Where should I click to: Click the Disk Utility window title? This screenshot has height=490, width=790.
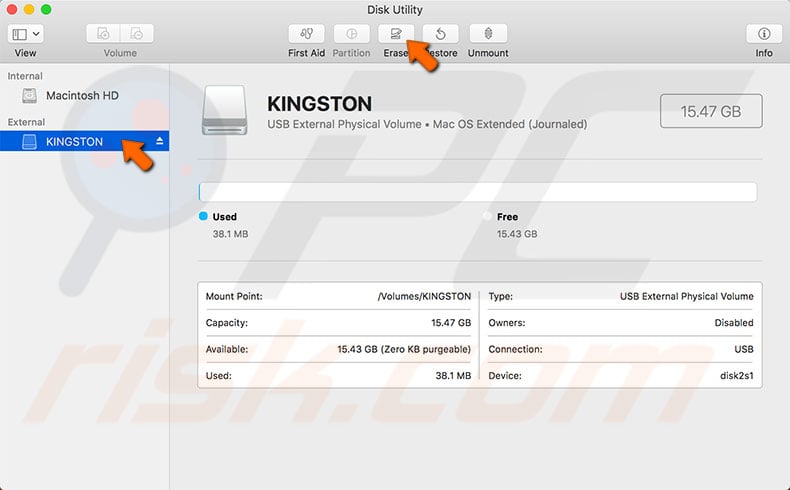tap(394, 10)
